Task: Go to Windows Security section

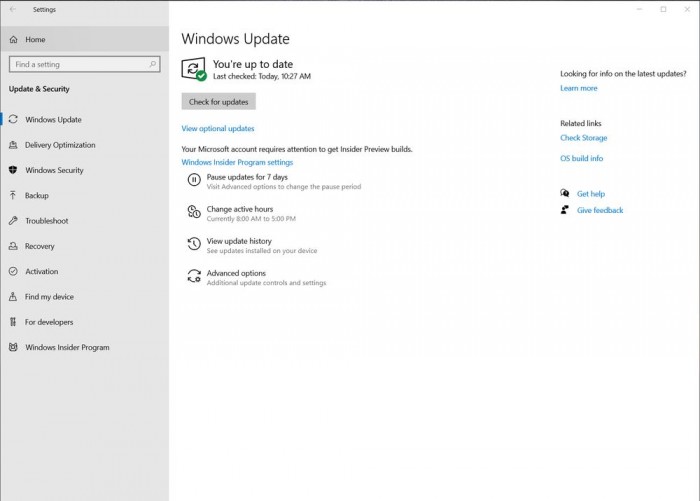Action: pyautogui.click(x=84, y=170)
